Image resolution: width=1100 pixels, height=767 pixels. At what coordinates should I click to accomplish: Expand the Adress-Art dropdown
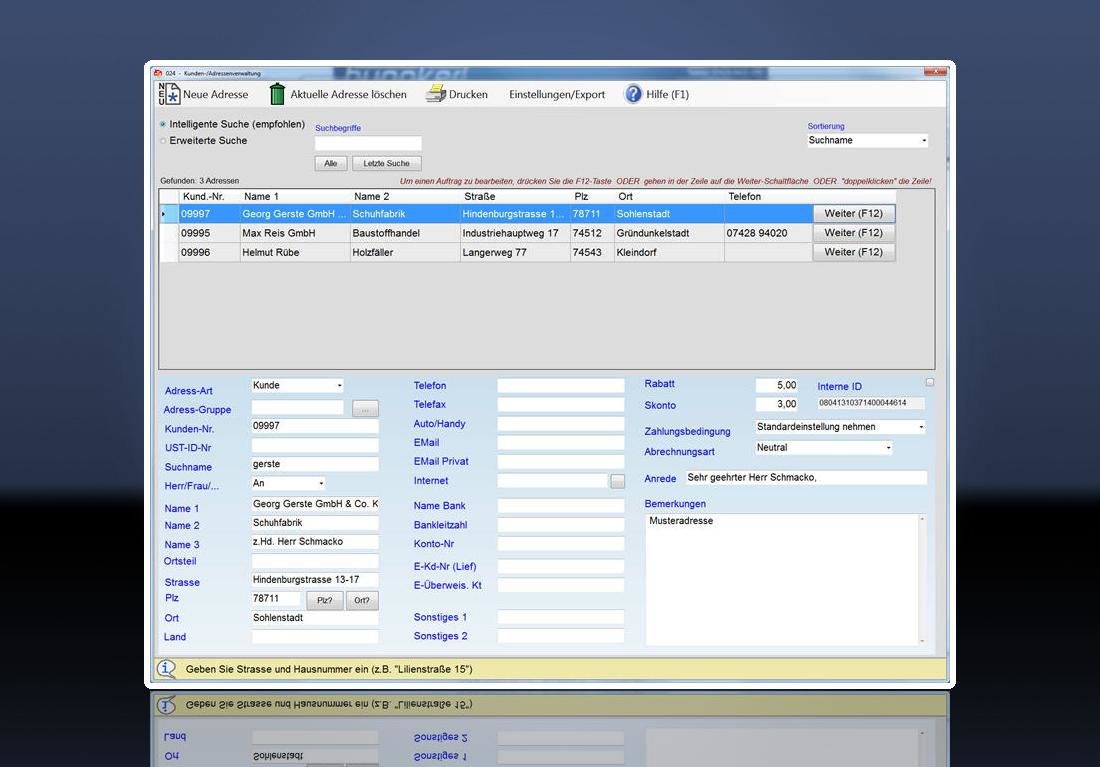339,386
